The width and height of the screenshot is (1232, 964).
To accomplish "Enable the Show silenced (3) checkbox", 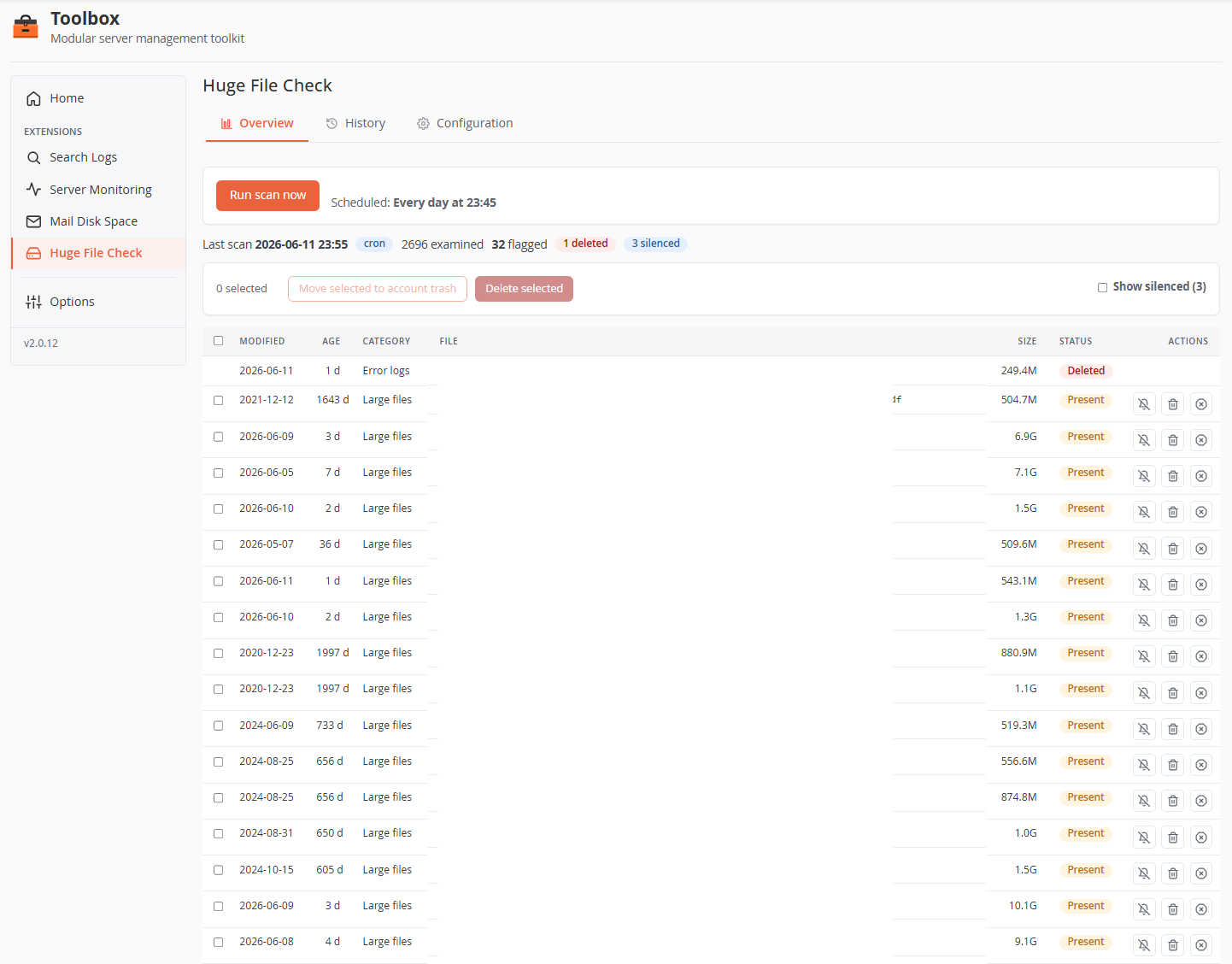I will [1102, 287].
